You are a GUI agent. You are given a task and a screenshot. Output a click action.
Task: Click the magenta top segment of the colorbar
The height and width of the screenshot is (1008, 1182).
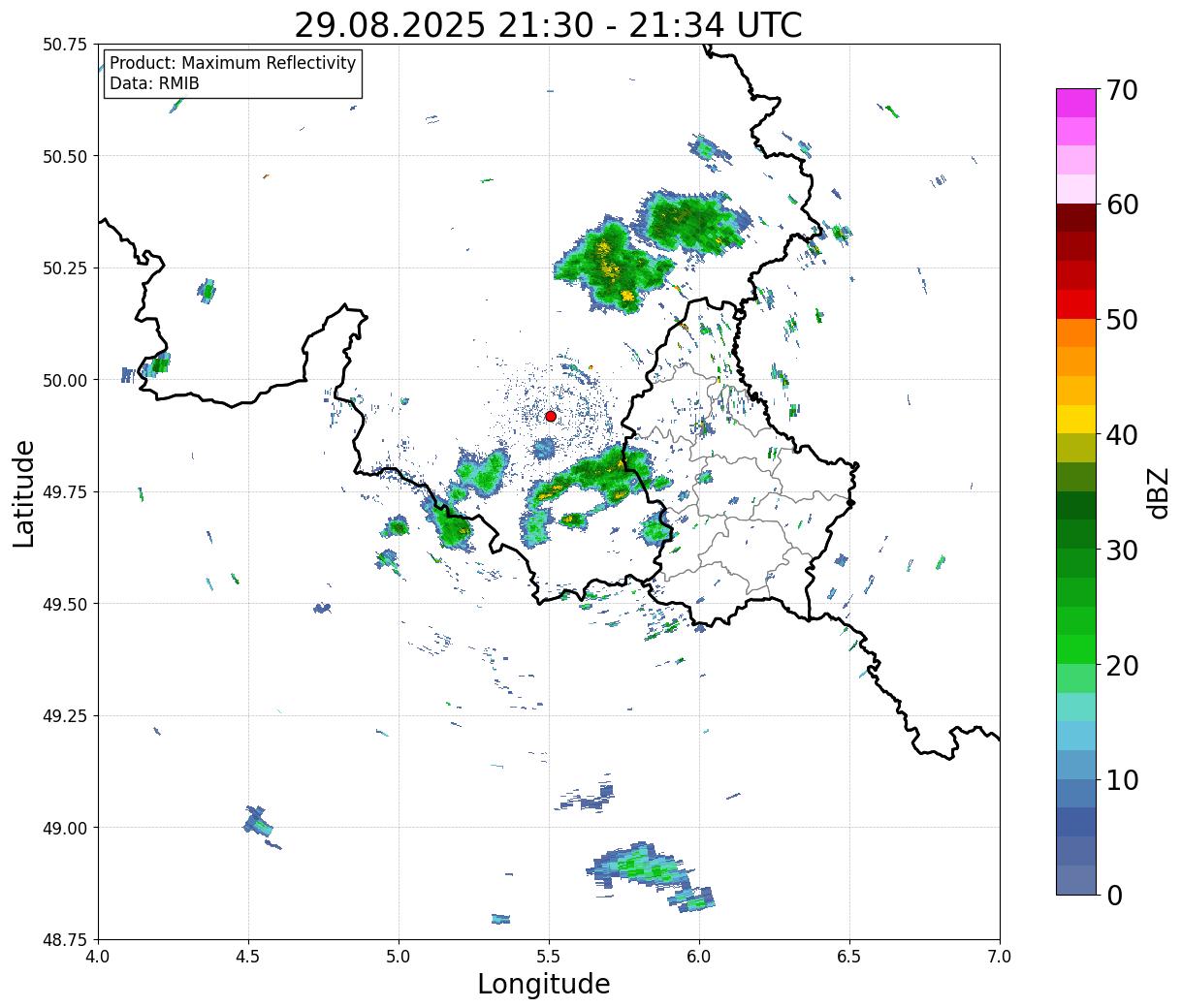1076,103
